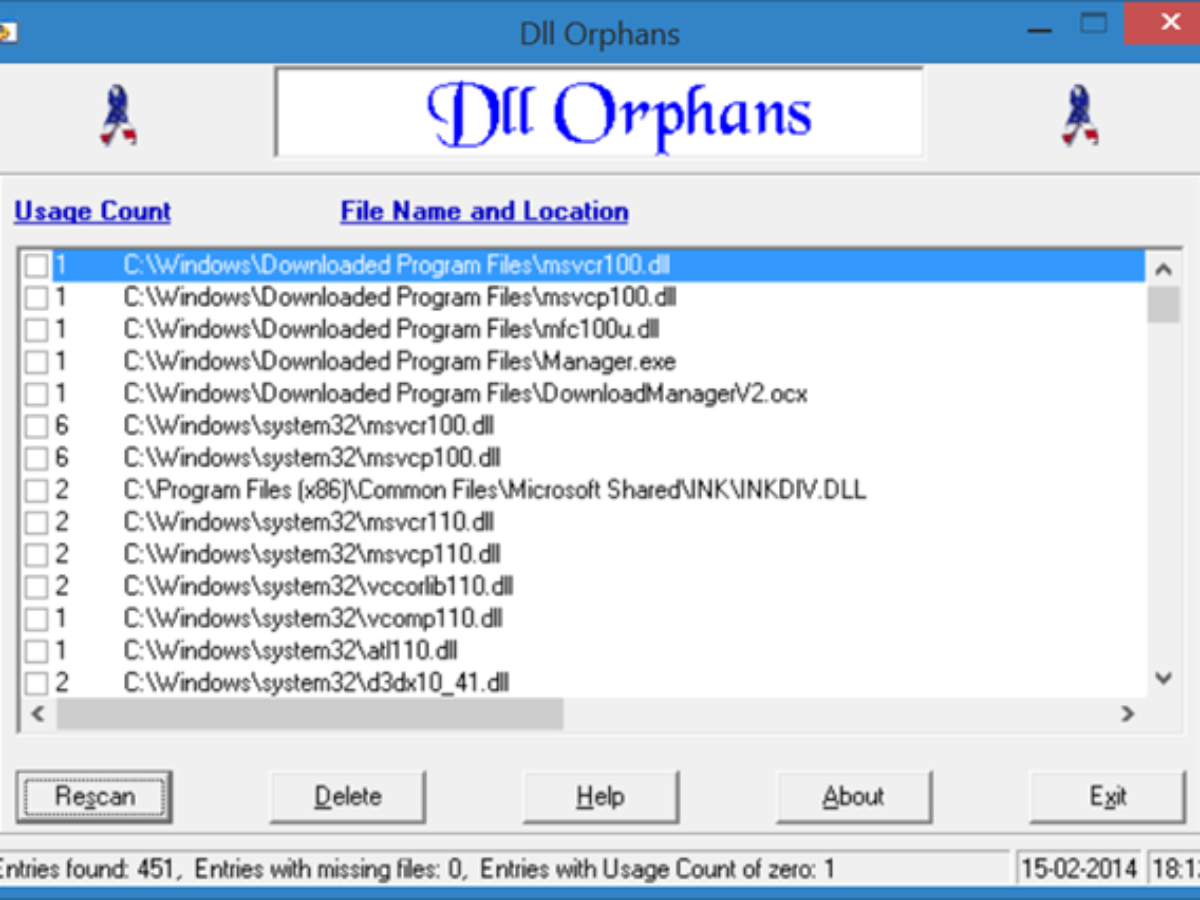
Task: Select the msvcr110.dll checkbox
Action: (36, 522)
